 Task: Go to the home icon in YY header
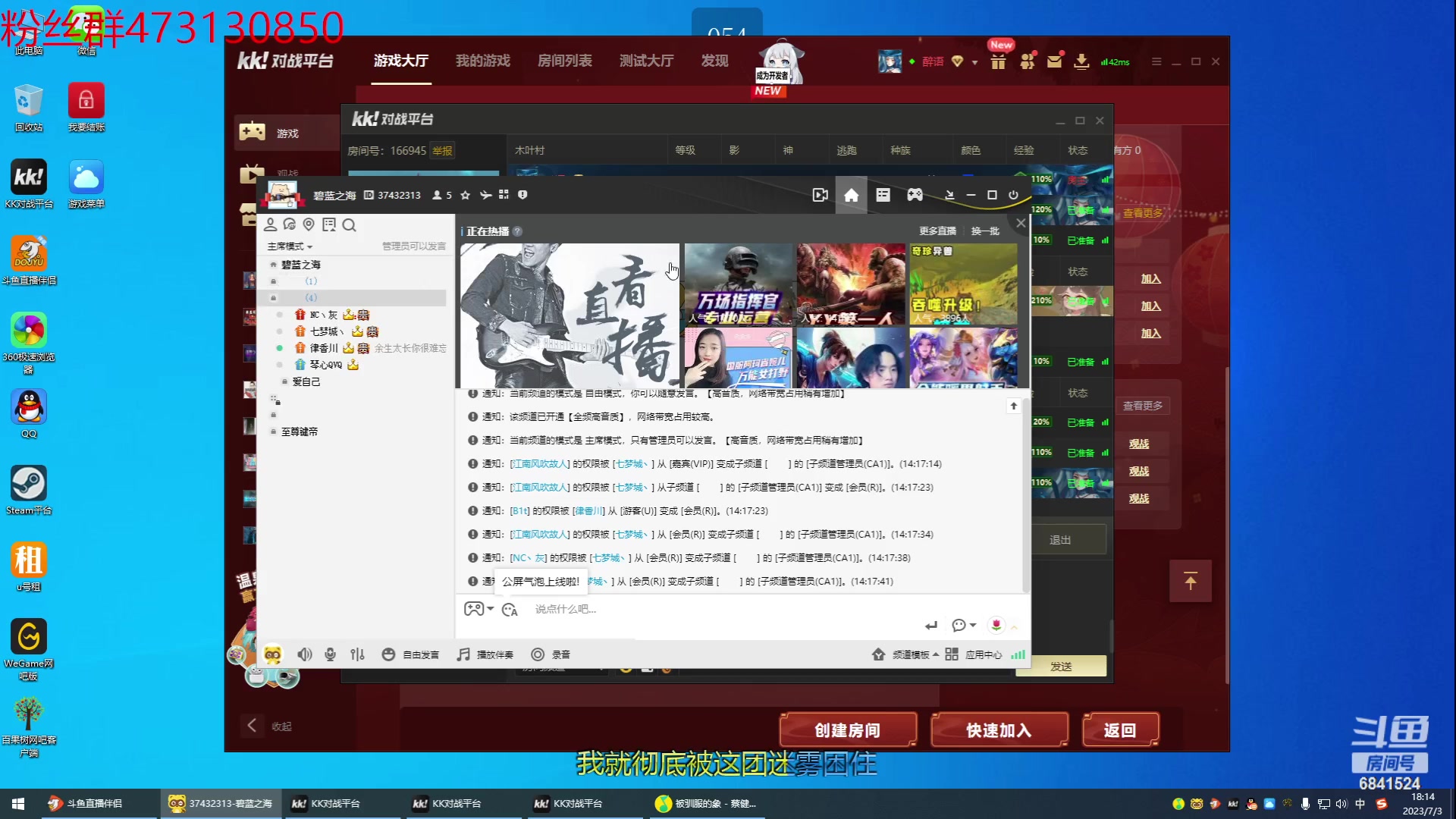[852, 195]
